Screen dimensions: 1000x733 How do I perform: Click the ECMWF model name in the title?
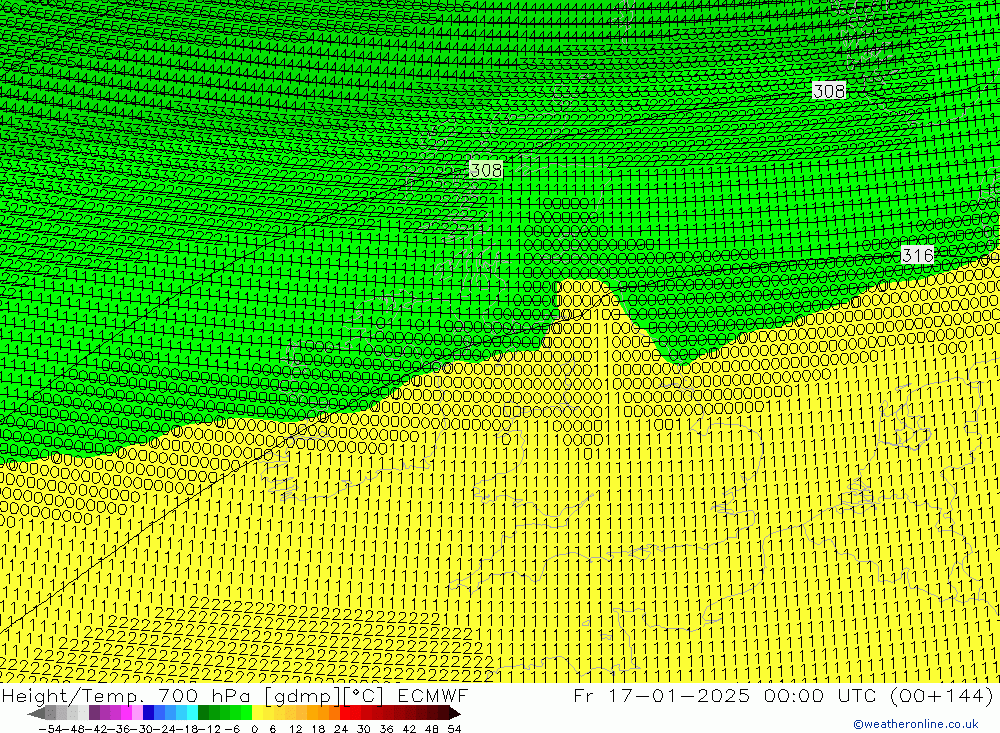pos(433,695)
